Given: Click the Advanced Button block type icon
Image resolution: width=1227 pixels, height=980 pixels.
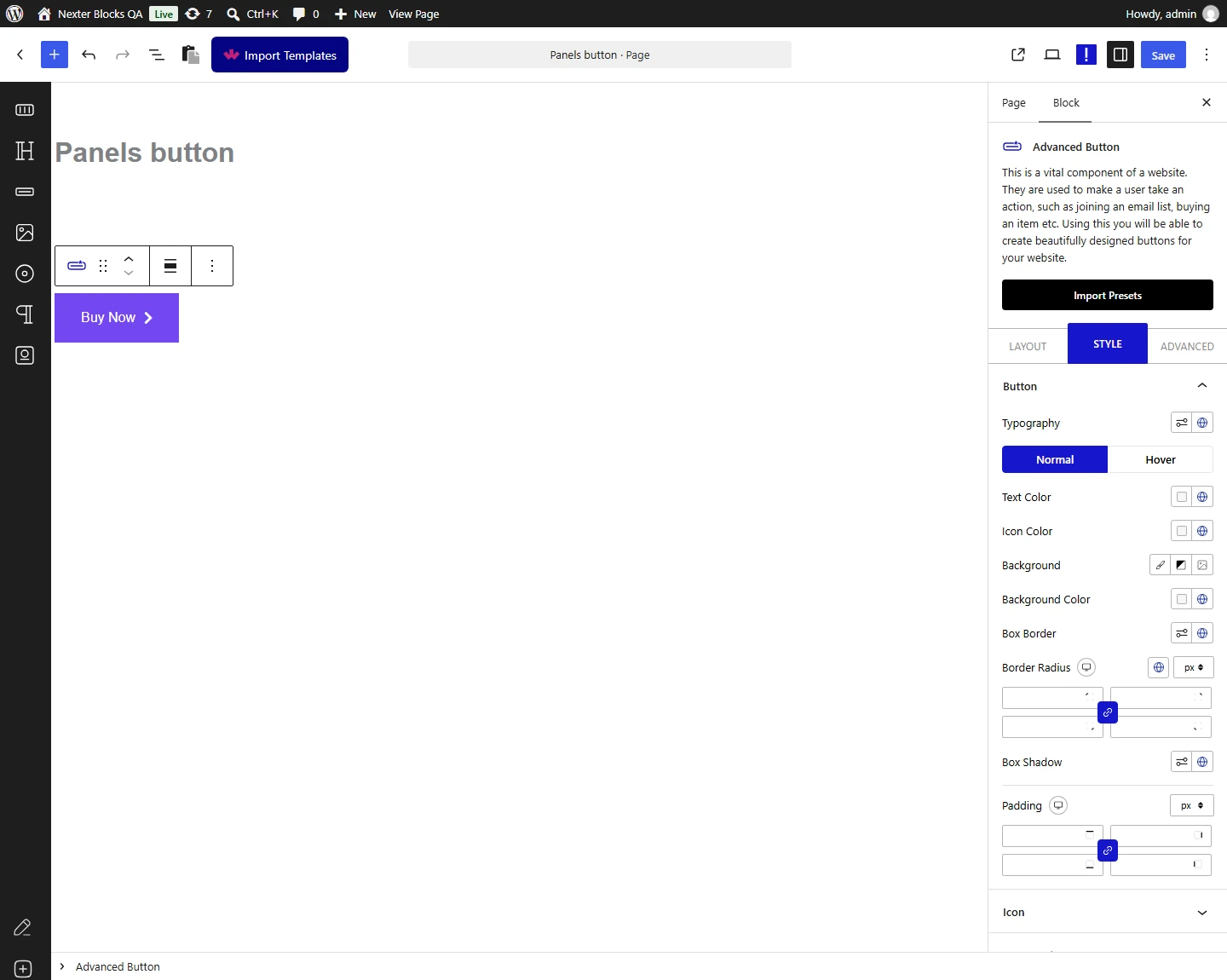Looking at the screenshot, I should coord(77,266).
